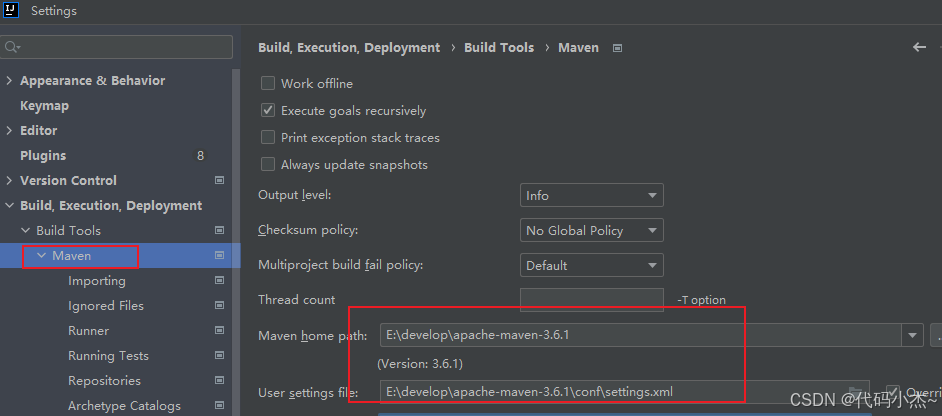The width and height of the screenshot is (942, 416).
Task: Click the search magnifier icon
Action: point(11,47)
